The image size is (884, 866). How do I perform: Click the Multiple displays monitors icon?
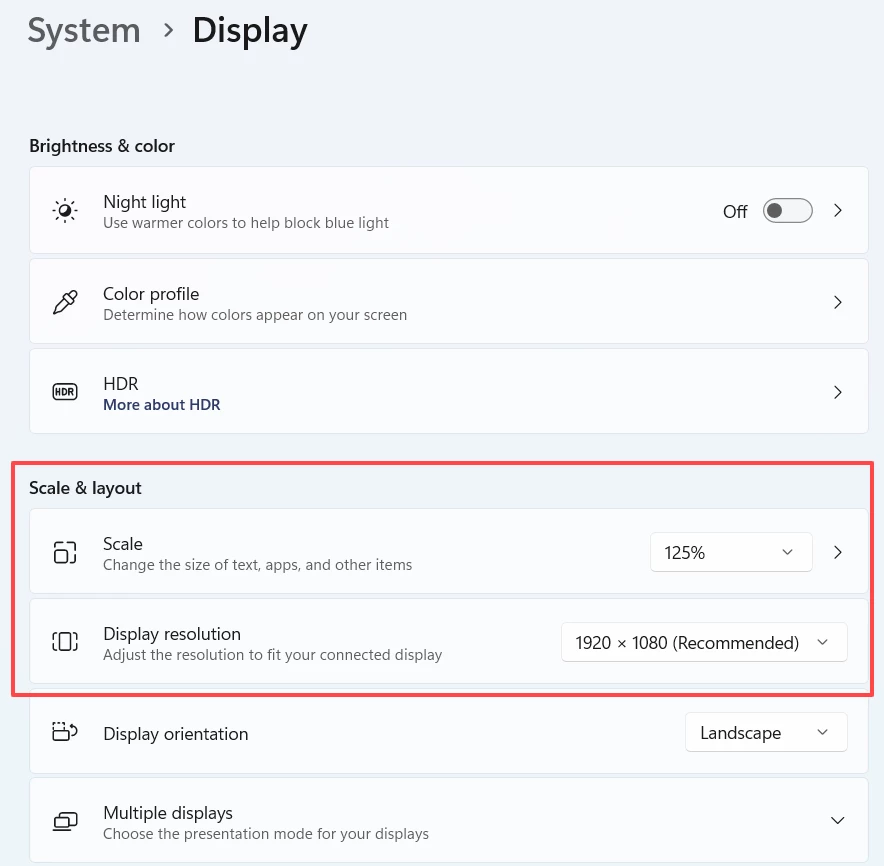(65, 821)
